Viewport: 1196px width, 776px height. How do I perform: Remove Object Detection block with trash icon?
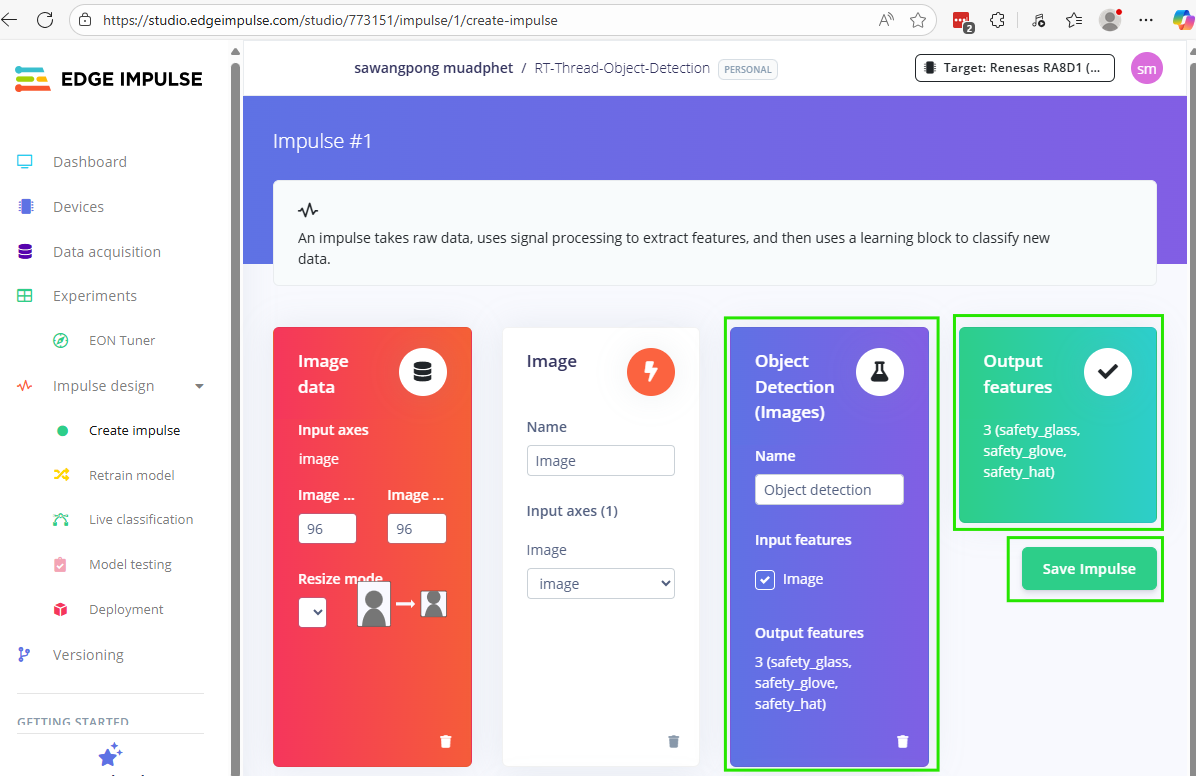[x=902, y=741]
